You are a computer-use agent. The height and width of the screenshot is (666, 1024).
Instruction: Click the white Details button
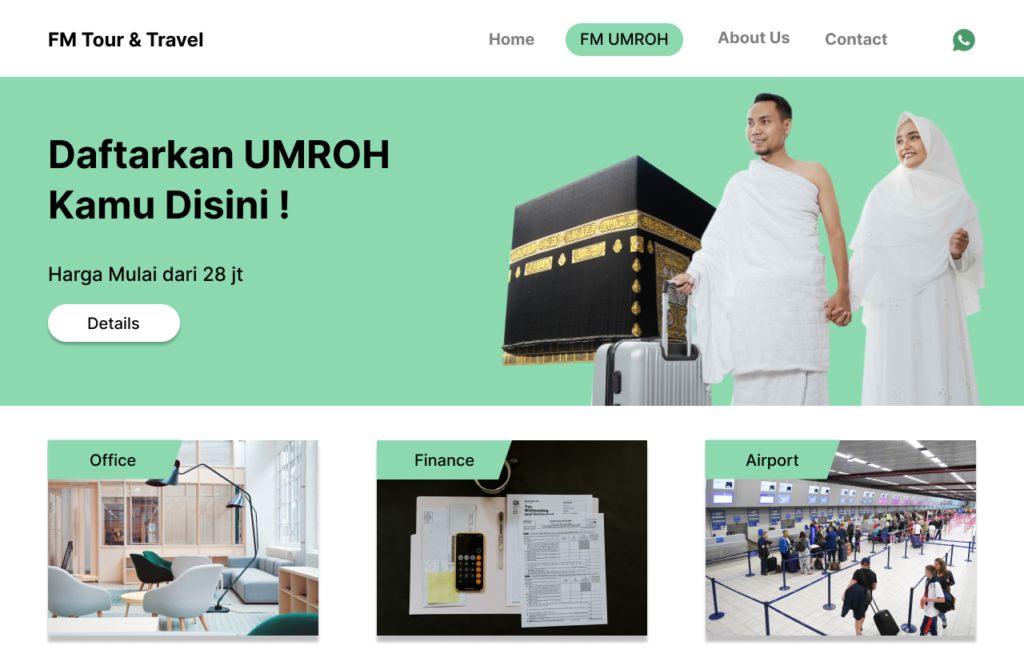tap(114, 323)
